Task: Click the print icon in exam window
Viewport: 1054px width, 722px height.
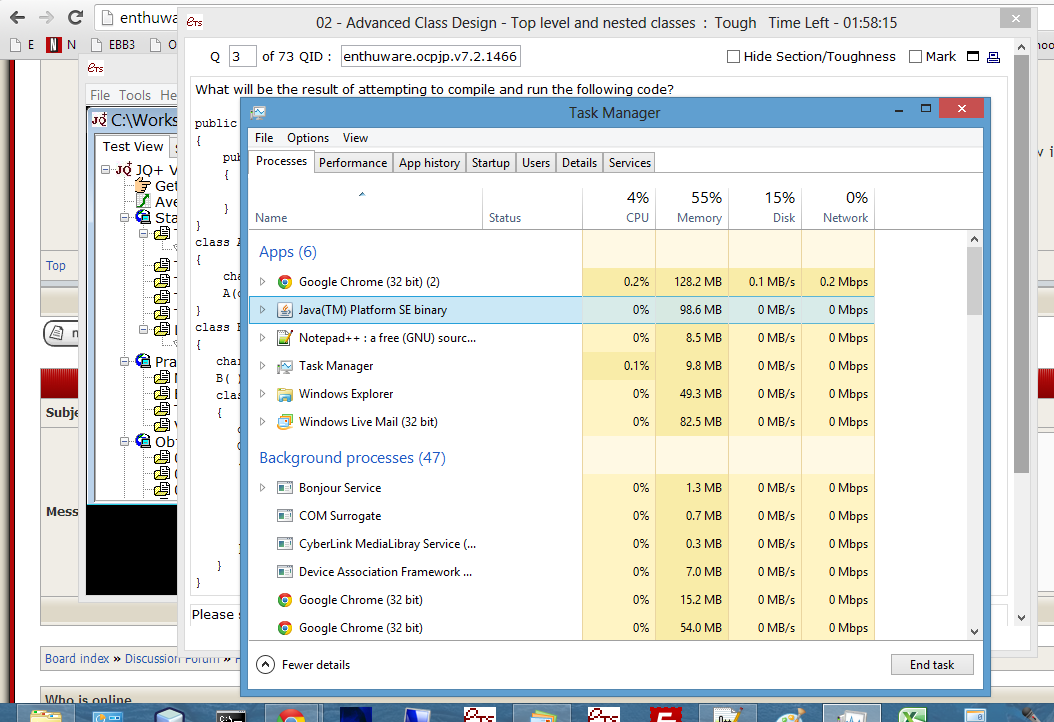Action: pyautogui.click(x=994, y=57)
